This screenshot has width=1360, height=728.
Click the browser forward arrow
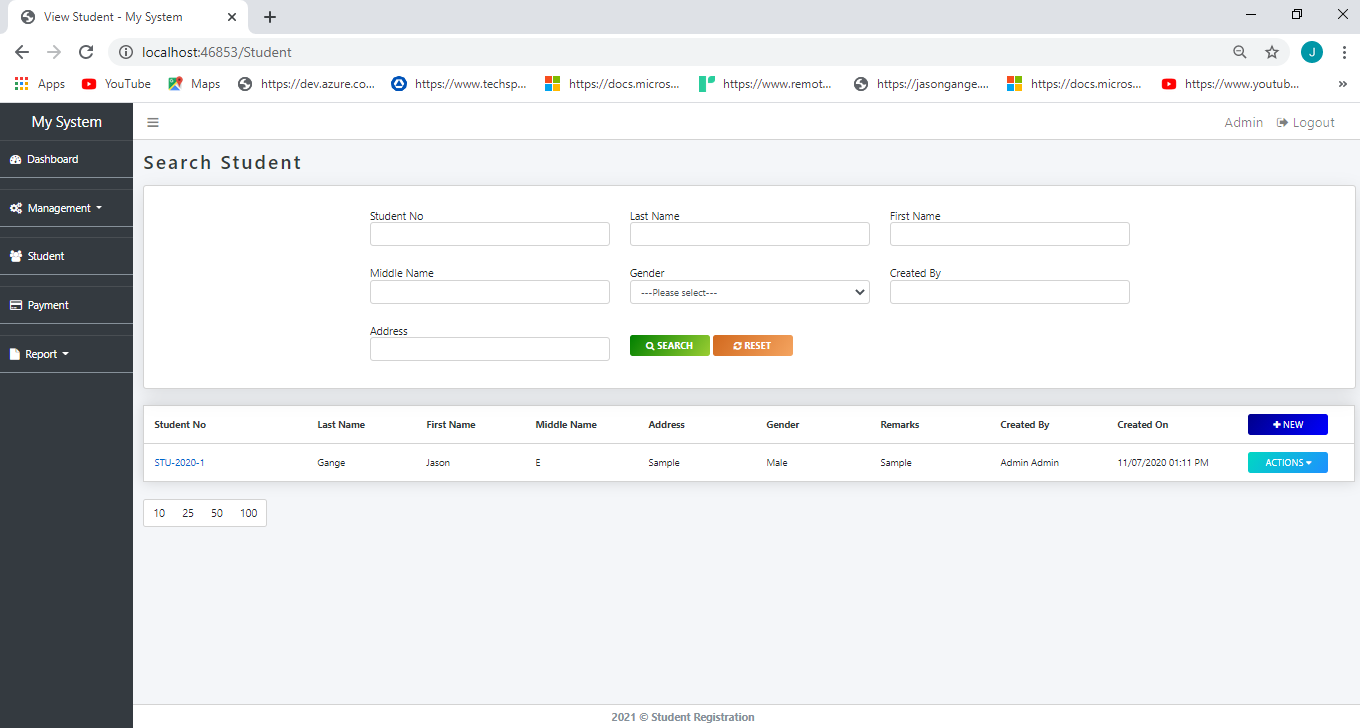[x=54, y=52]
